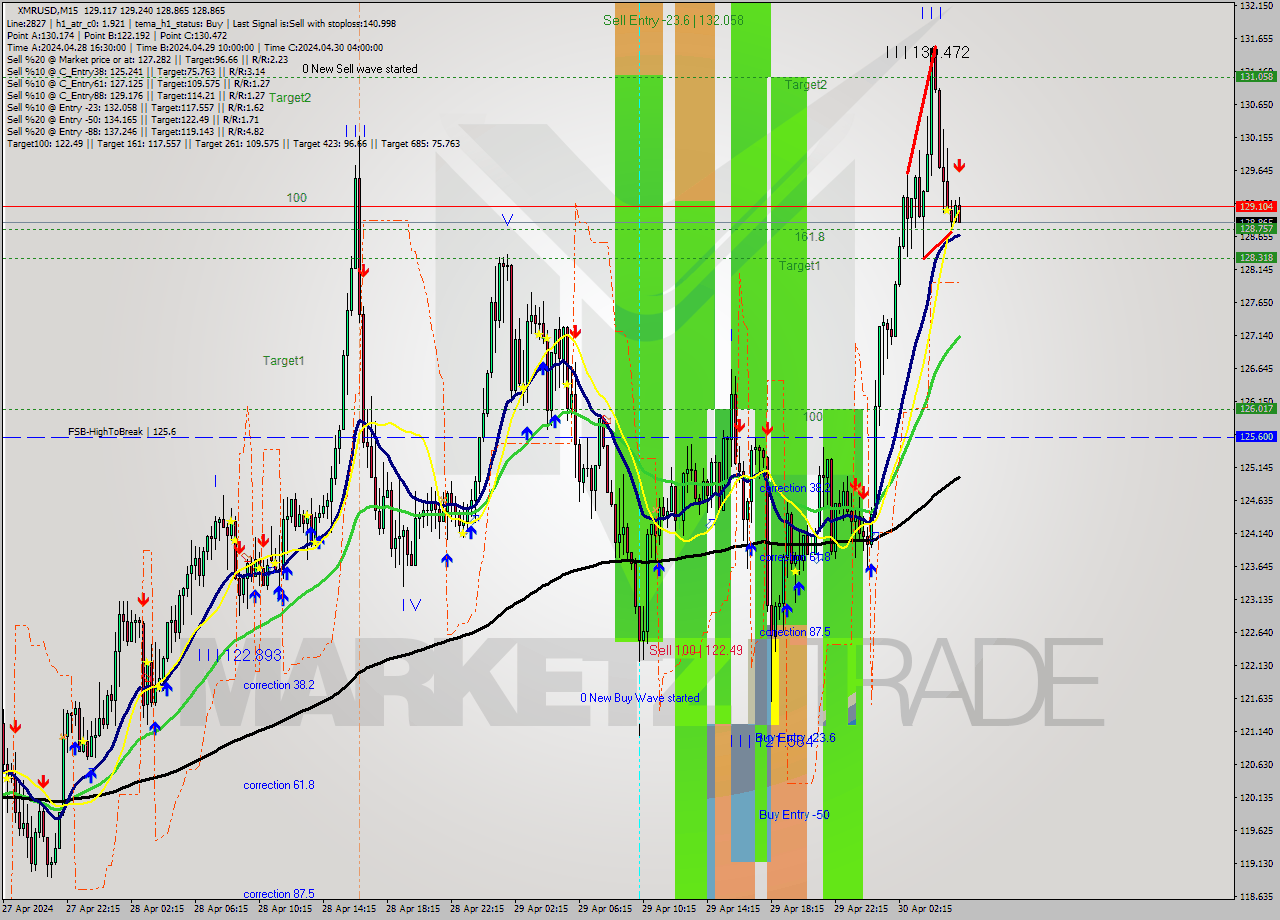The image size is (1280, 920).
Task: Click the red 129.104 price tag
Action: tap(1256, 206)
